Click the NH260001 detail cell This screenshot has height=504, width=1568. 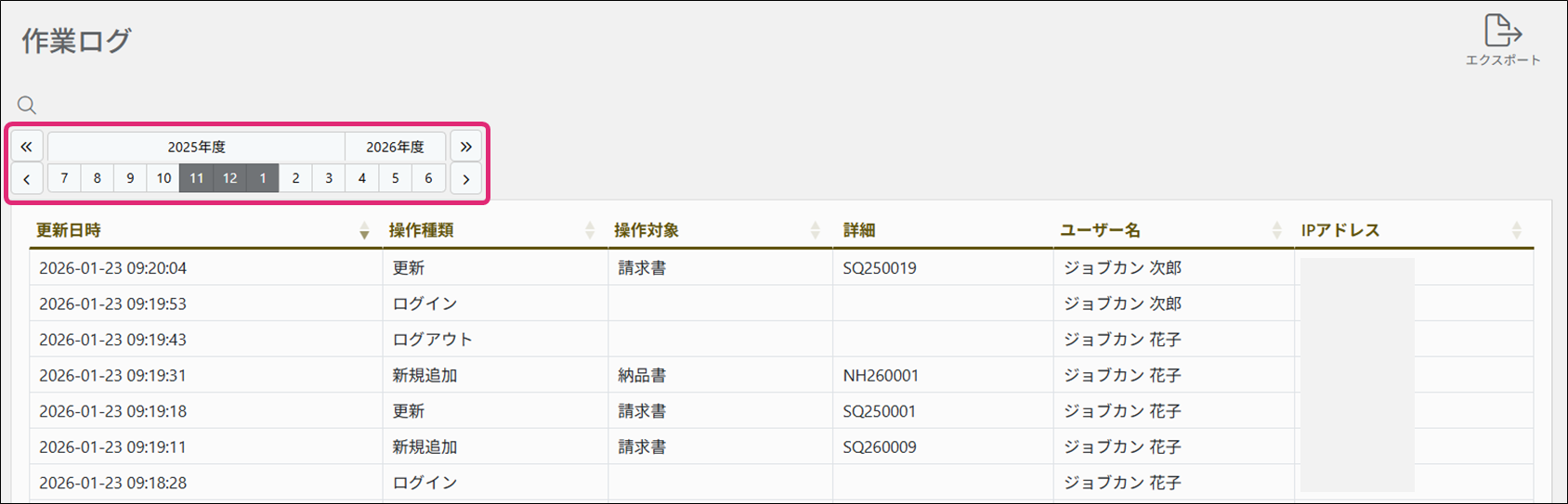pyautogui.click(x=881, y=376)
